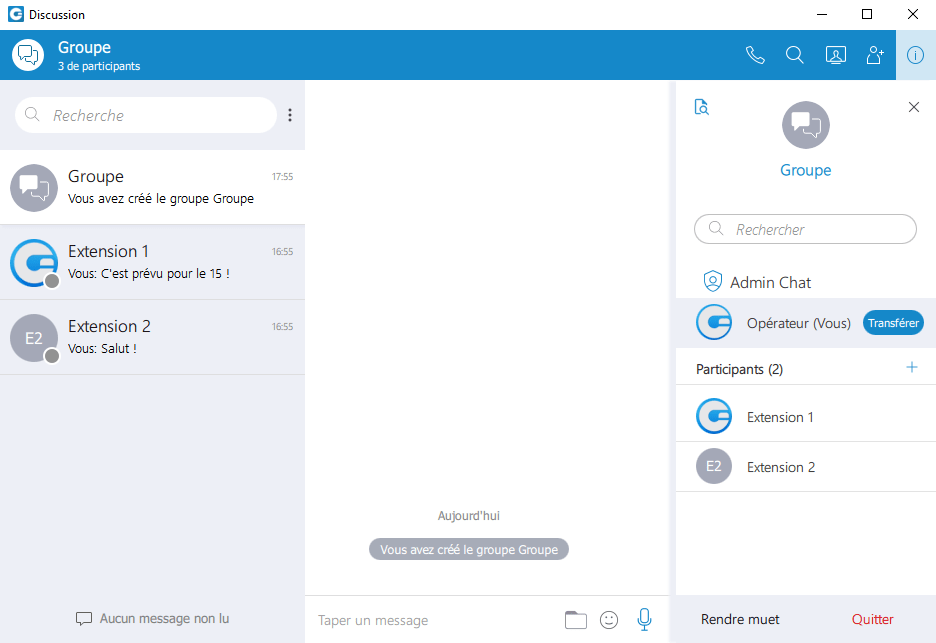This screenshot has width=936, height=643.
Task: Focus the Rechercher participants field
Action: 805,229
